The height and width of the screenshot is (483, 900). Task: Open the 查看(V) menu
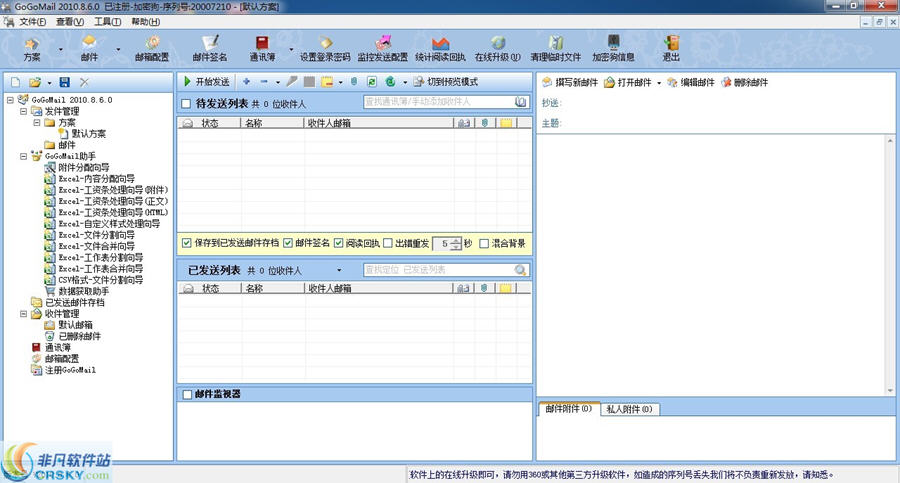click(x=69, y=22)
